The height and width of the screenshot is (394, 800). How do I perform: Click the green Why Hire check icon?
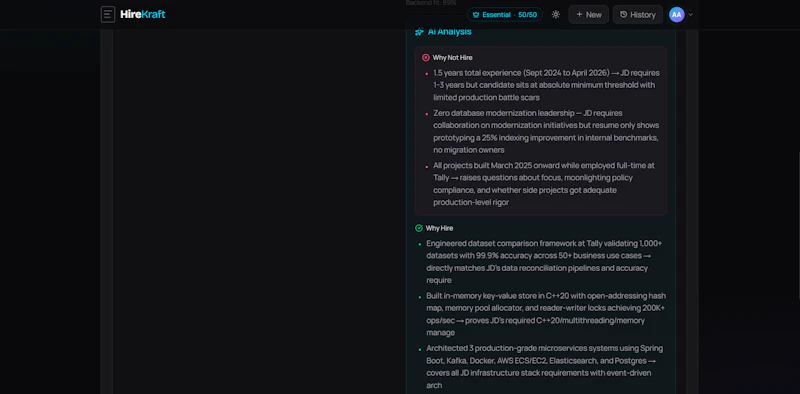(x=419, y=228)
